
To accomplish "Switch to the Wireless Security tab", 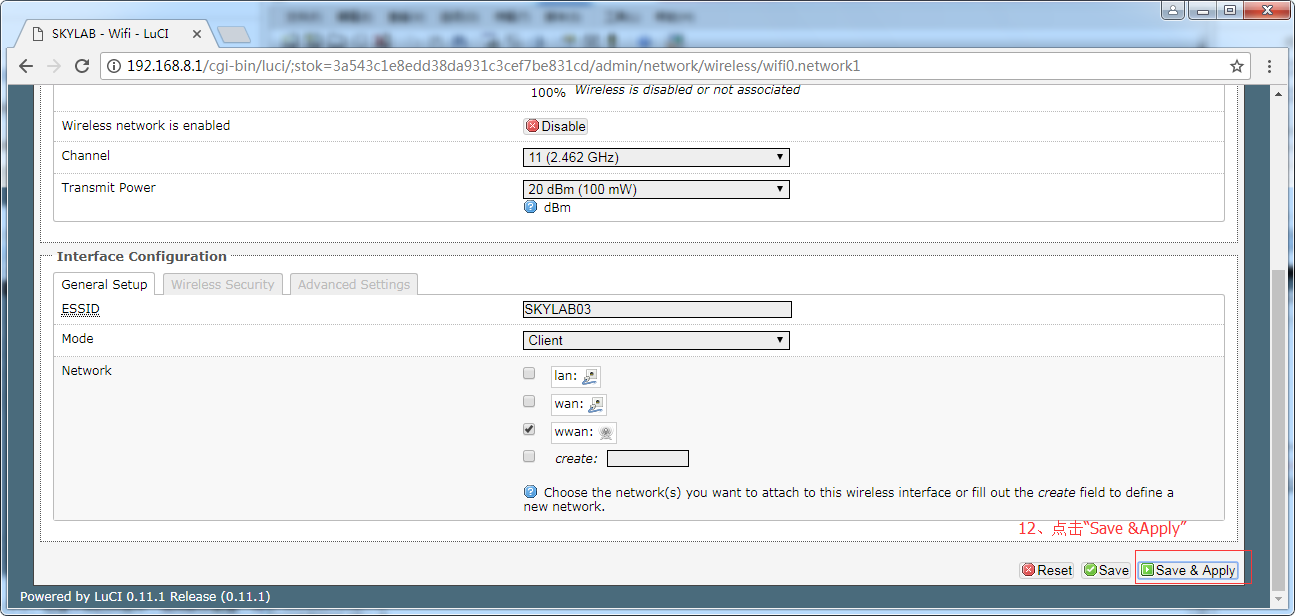I will [222, 285].
